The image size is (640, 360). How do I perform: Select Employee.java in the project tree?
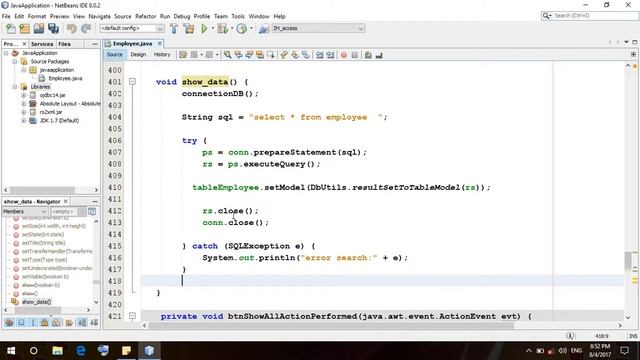(x=65, y=78)
